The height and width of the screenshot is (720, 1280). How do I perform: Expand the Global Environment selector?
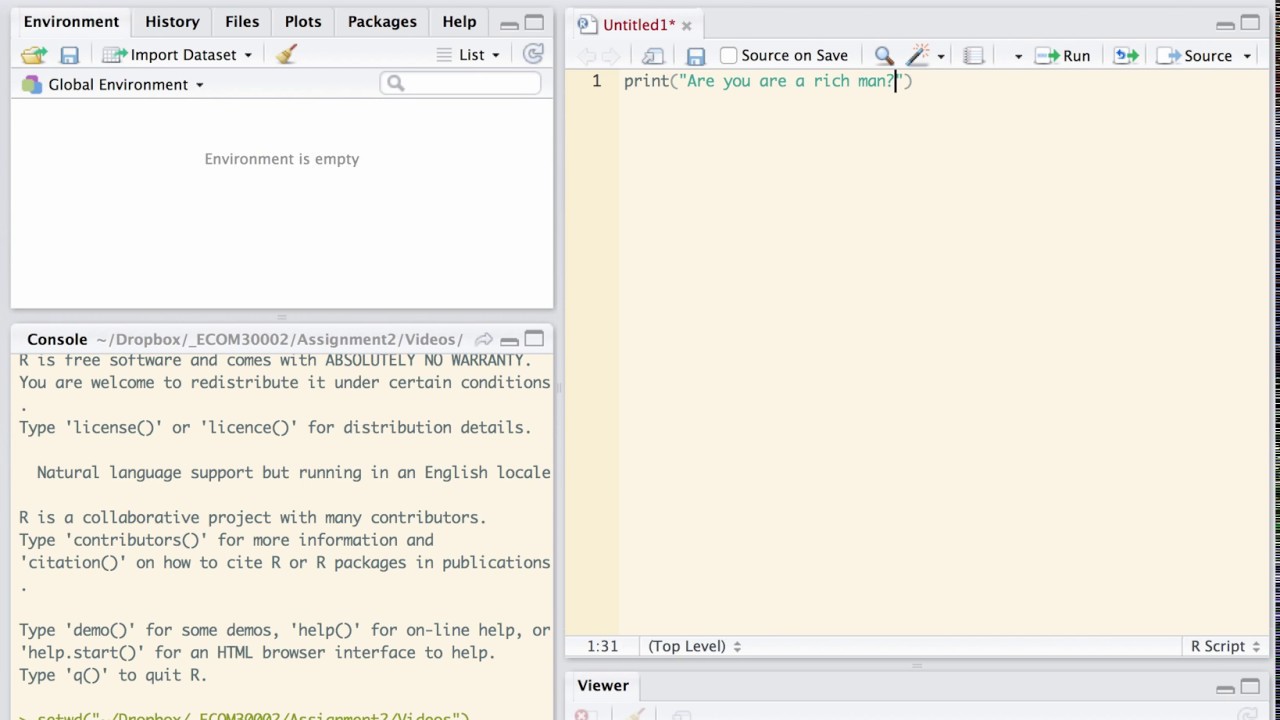point(199,85)
